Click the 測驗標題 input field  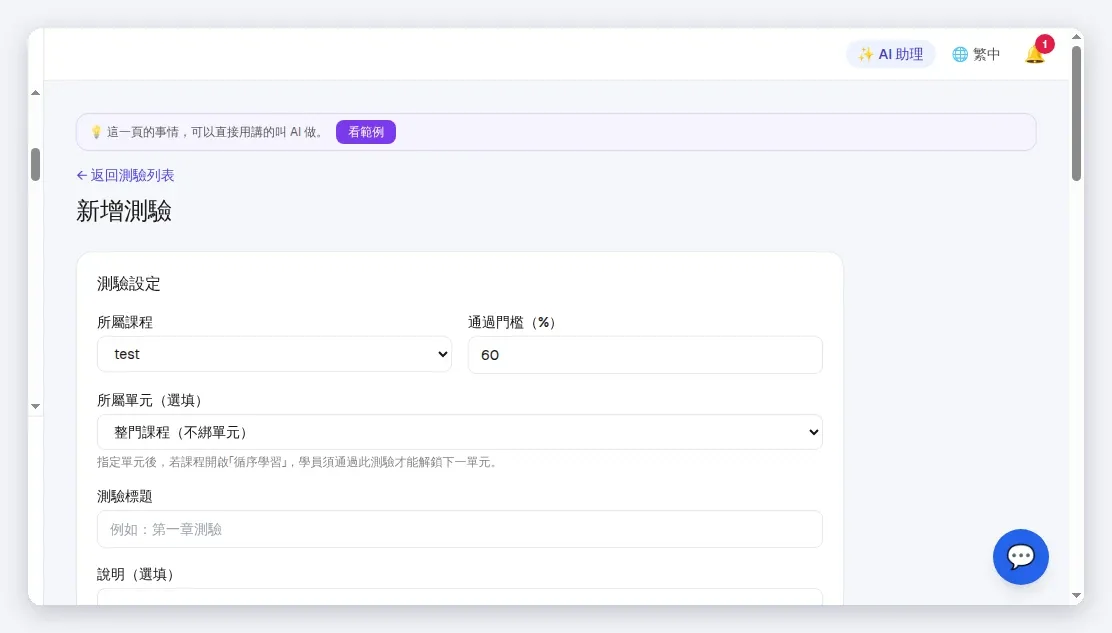pyautogui.click(x=460, y=529)
